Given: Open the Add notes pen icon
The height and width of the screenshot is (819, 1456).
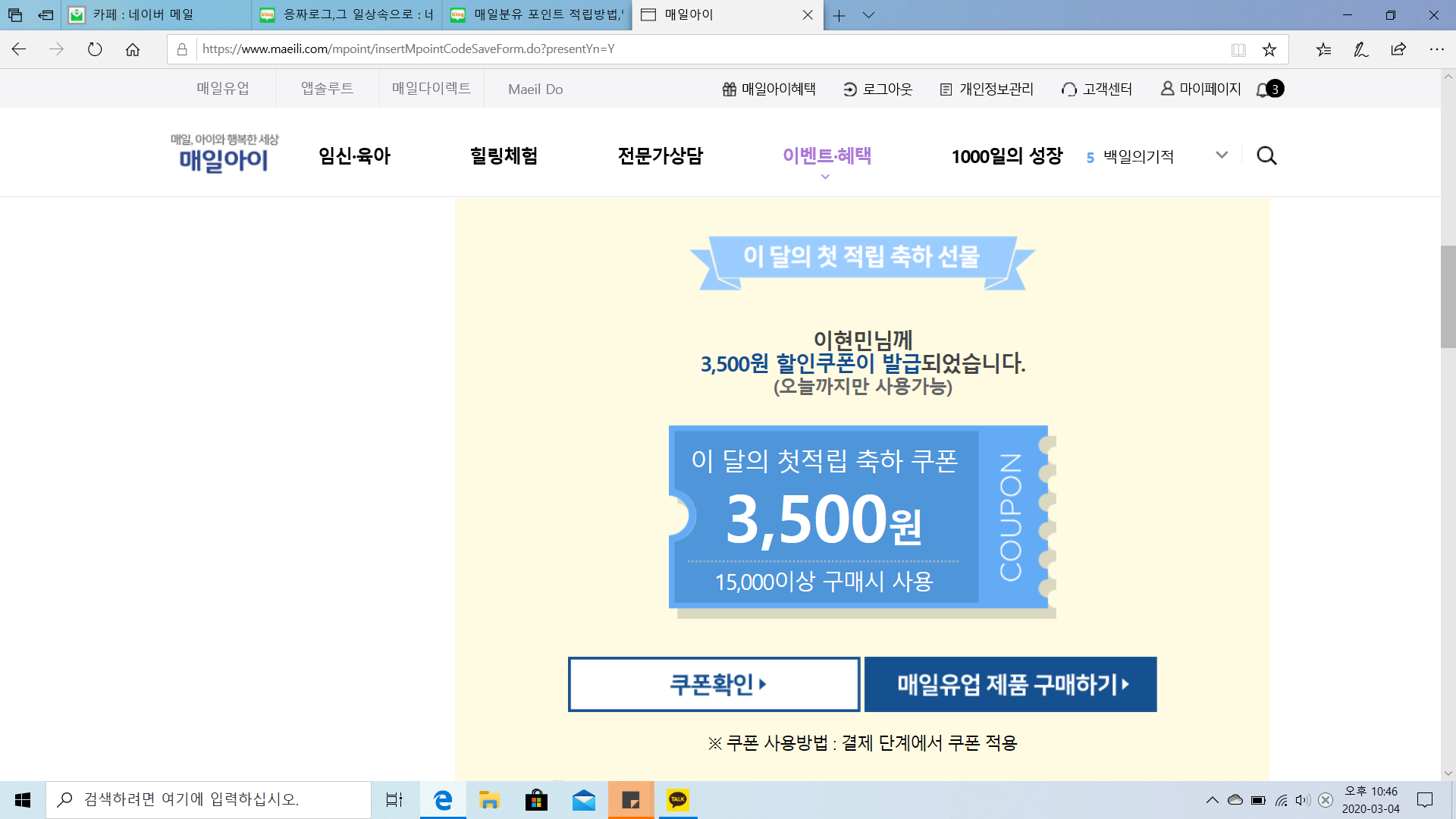Looking at the screenshot, I should pyautogui.click(x=1360, y=49).
